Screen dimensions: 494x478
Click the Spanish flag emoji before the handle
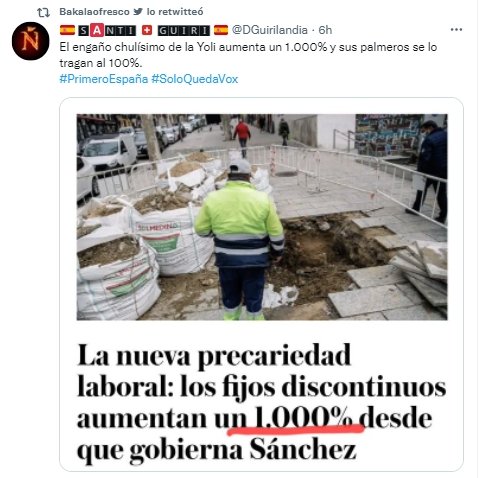click(221, 30)
